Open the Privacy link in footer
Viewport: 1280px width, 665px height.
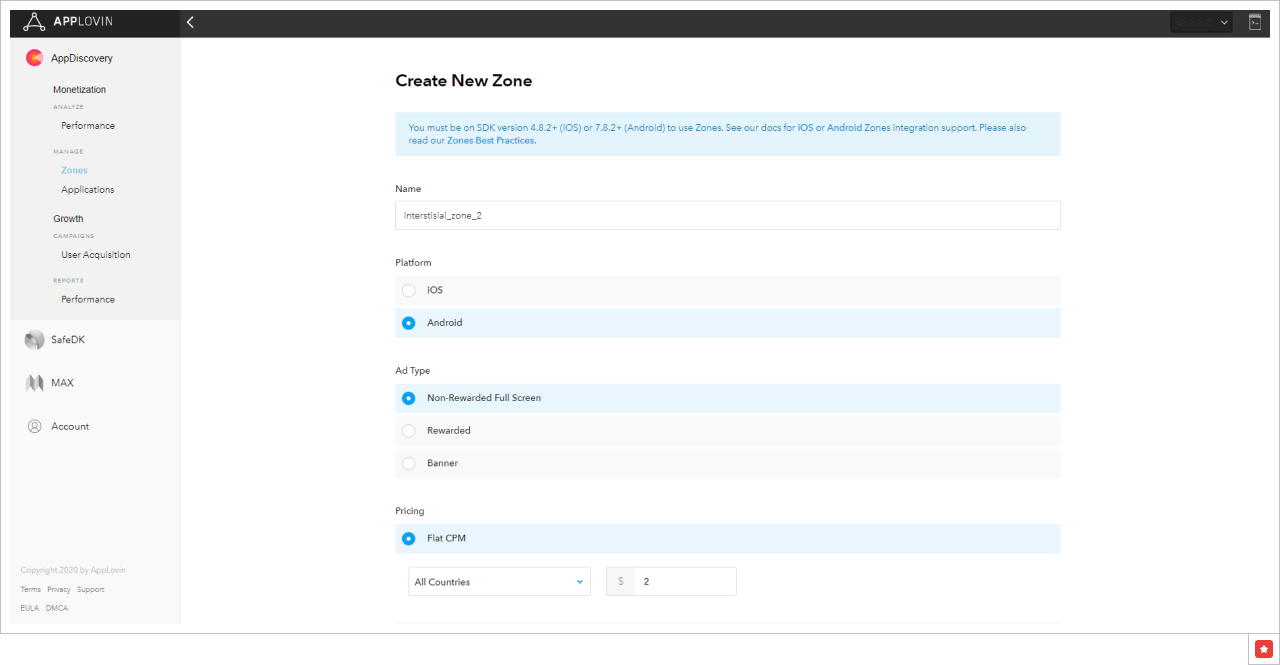point(59,590)
